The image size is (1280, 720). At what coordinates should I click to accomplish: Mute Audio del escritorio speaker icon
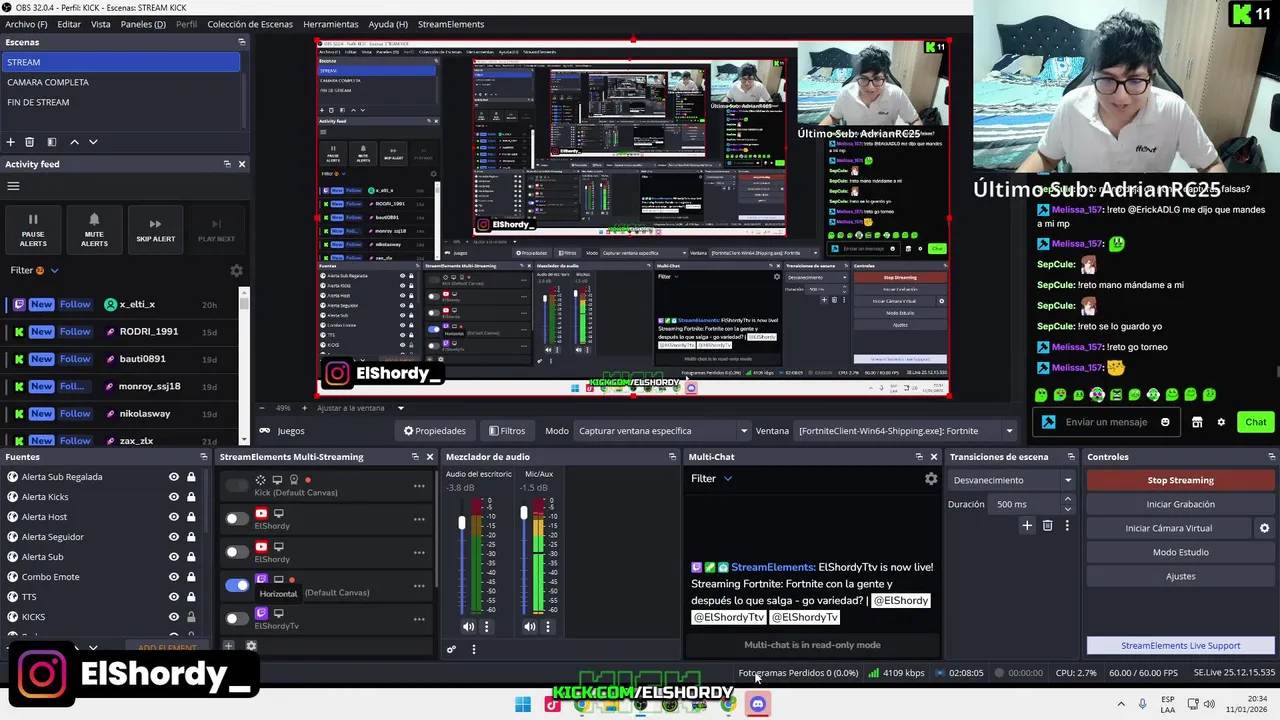468,627
